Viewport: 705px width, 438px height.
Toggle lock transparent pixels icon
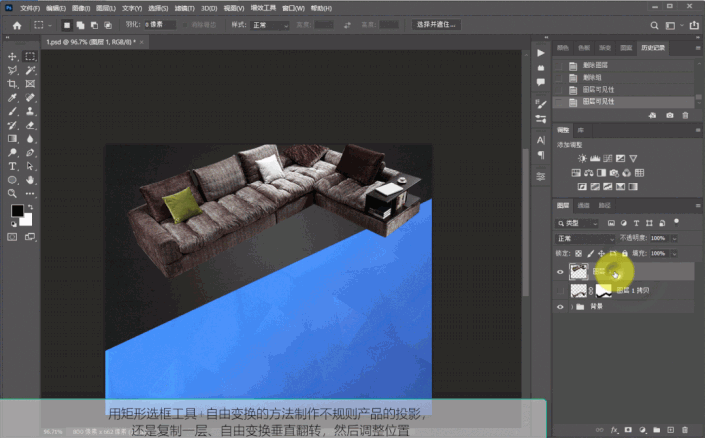[579, 254]
